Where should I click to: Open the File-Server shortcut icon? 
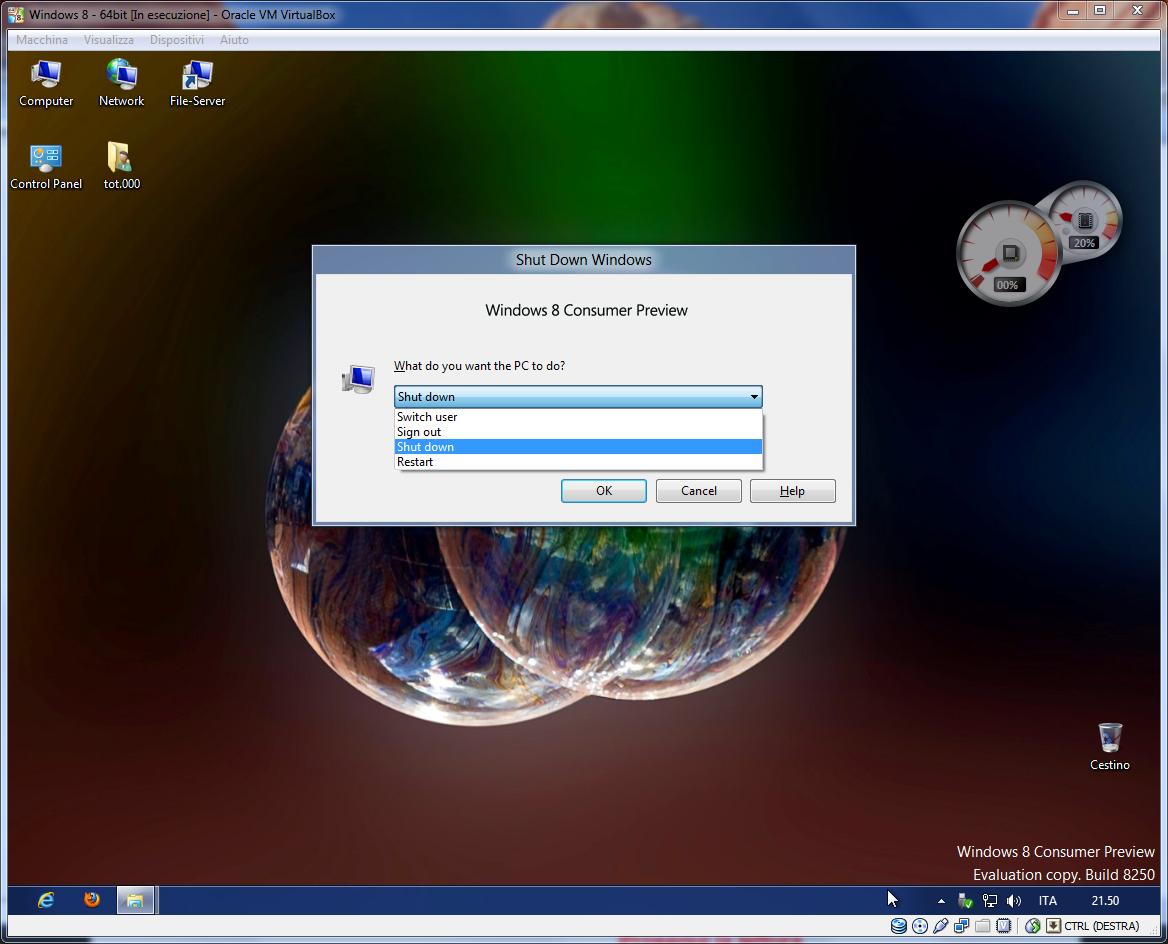[197, 83]
